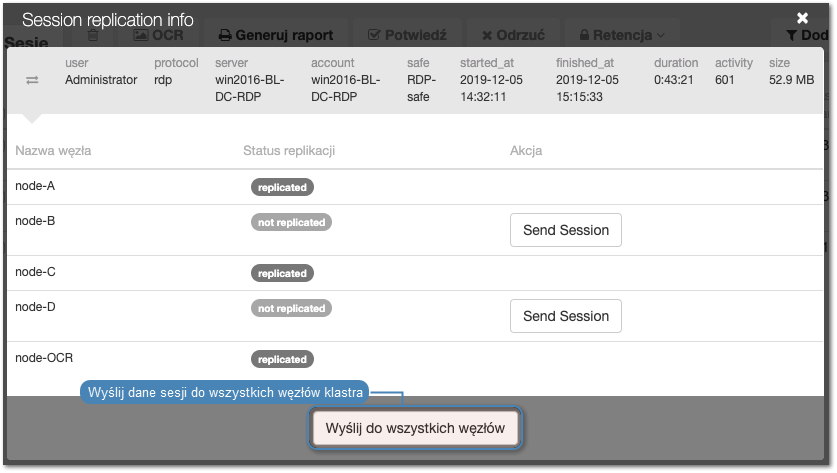Close the Session replication info dialog

click(802, 18)
